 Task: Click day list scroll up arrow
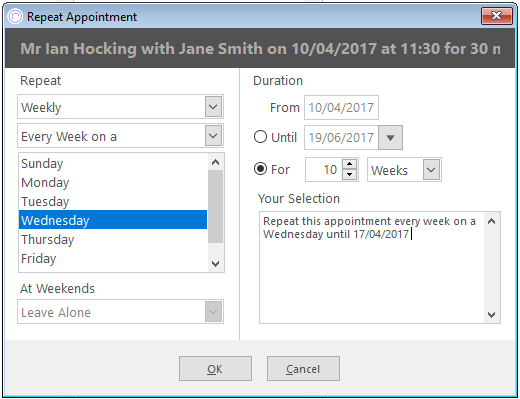[x=216, y=162]
